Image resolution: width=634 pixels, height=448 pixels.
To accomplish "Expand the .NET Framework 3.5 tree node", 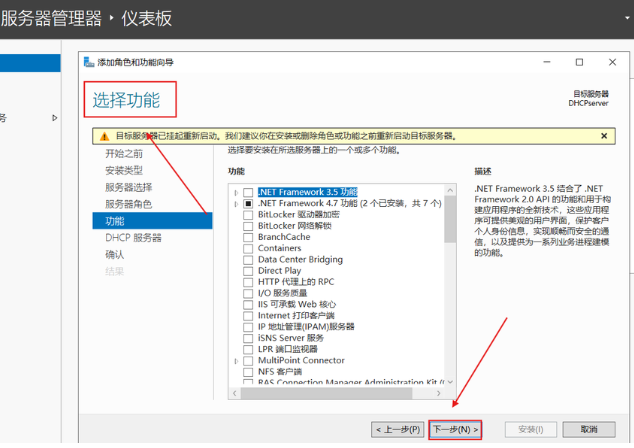I will (x=236, y=191).
